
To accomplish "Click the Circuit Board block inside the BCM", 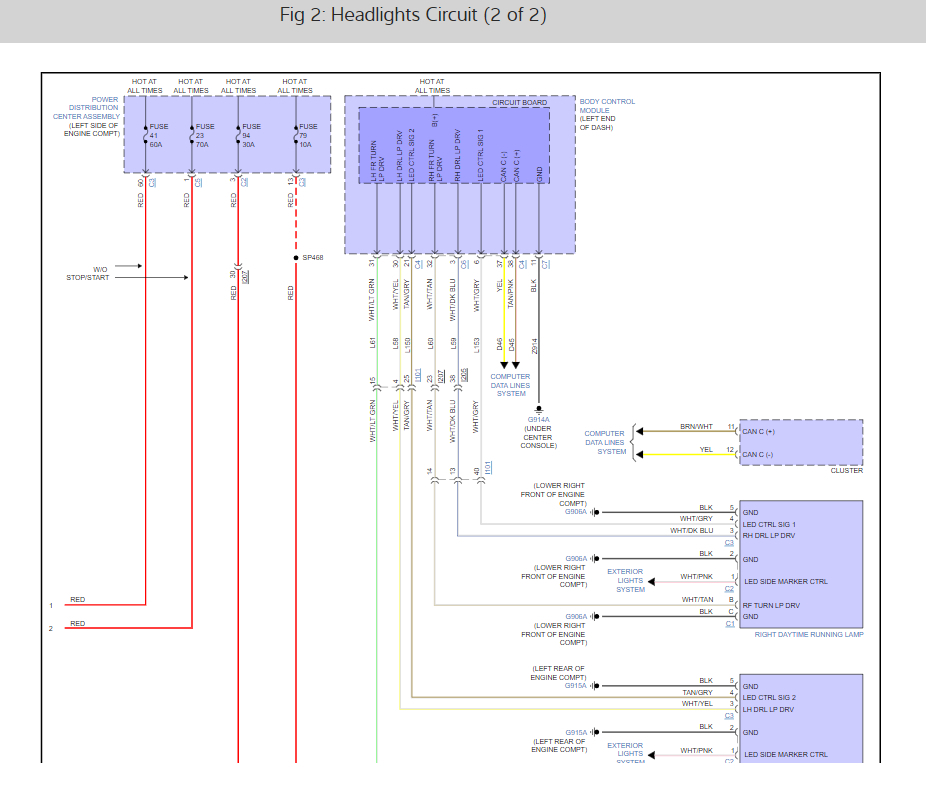I will (x=454, y=145).
